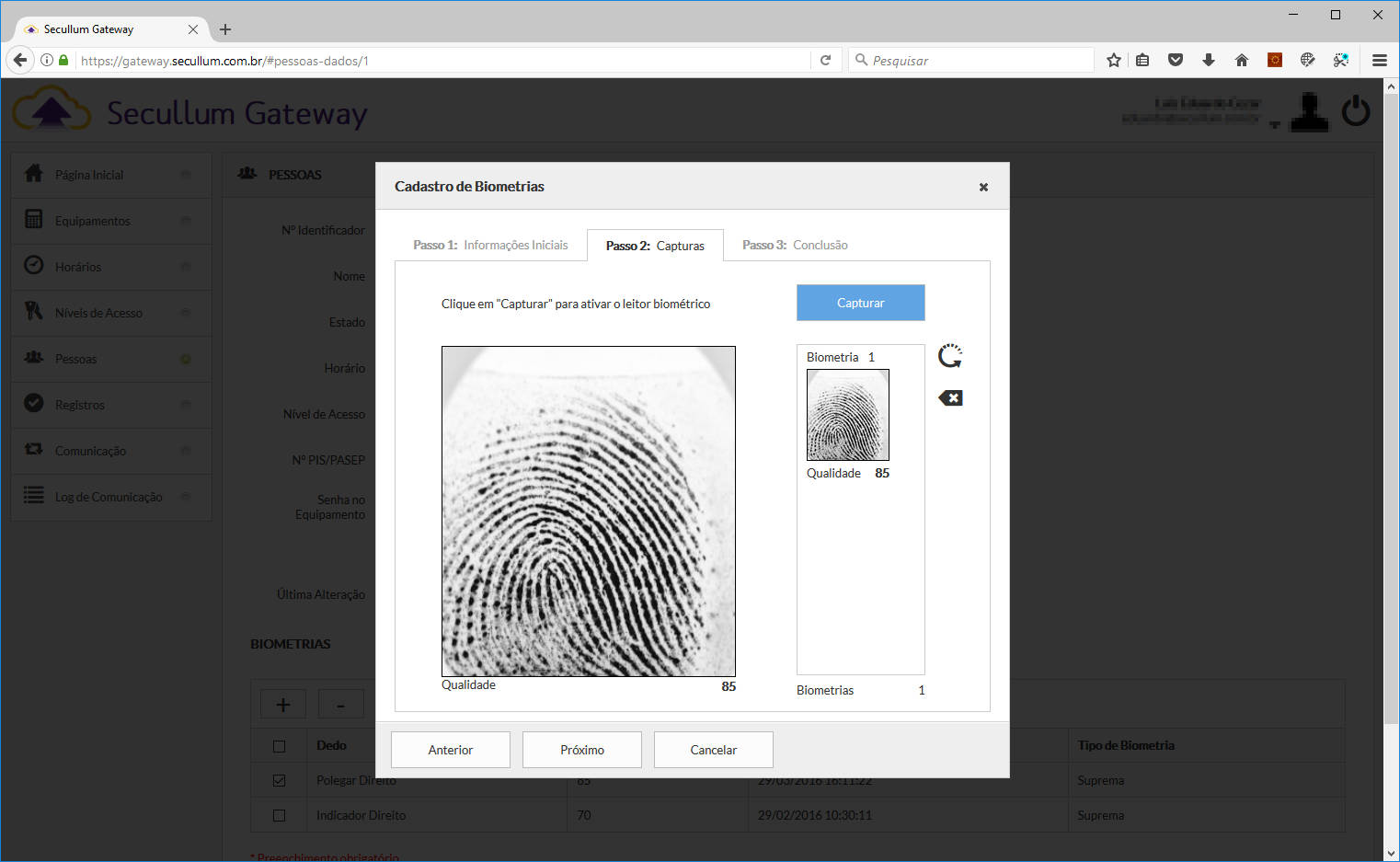Open Horários in the sidebar

coord(111,267)
